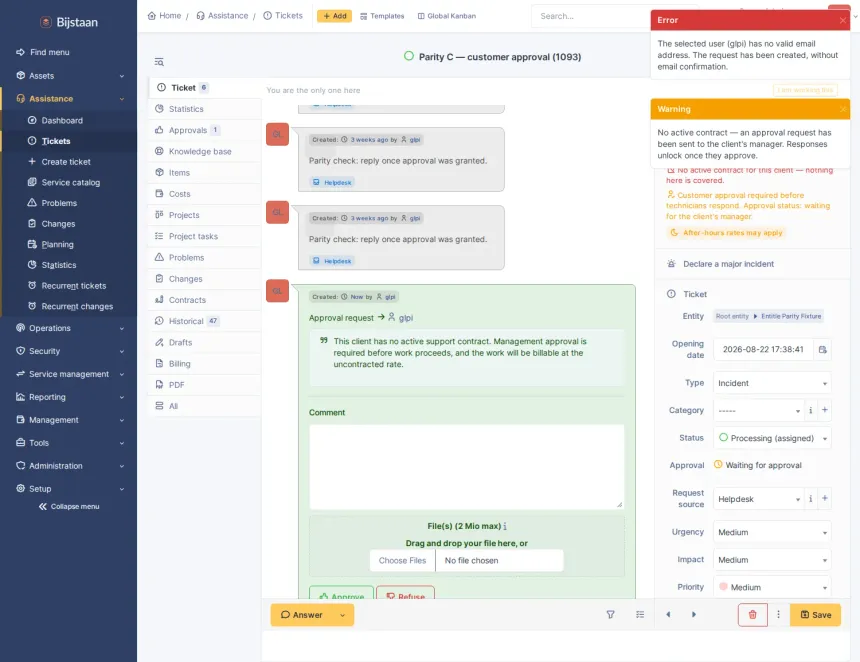Expand the Administration sidebar menu
860x662 pixels.
pyautogui.click(x=70, y=466)
